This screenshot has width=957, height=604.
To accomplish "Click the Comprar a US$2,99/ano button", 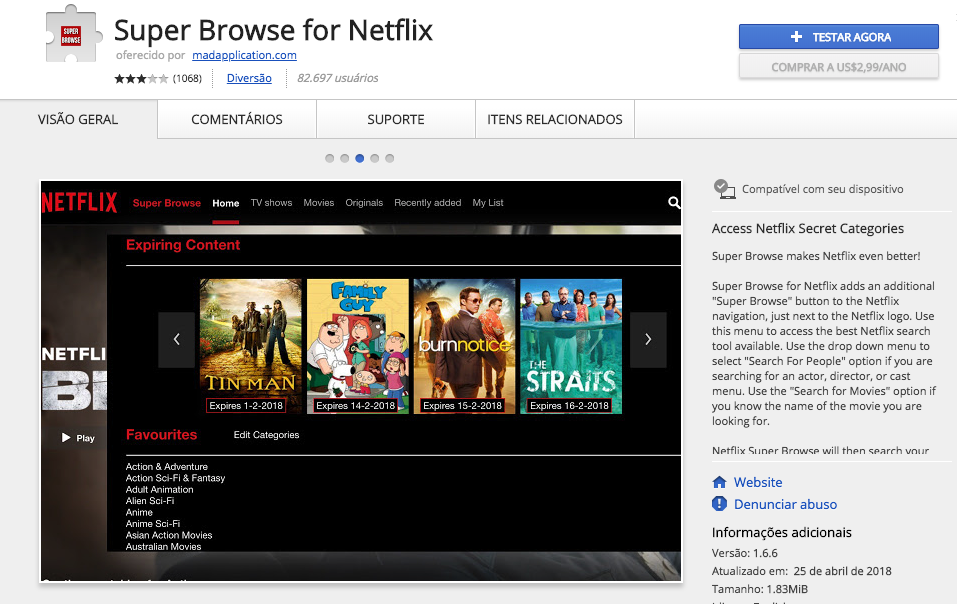I will 839,67.
